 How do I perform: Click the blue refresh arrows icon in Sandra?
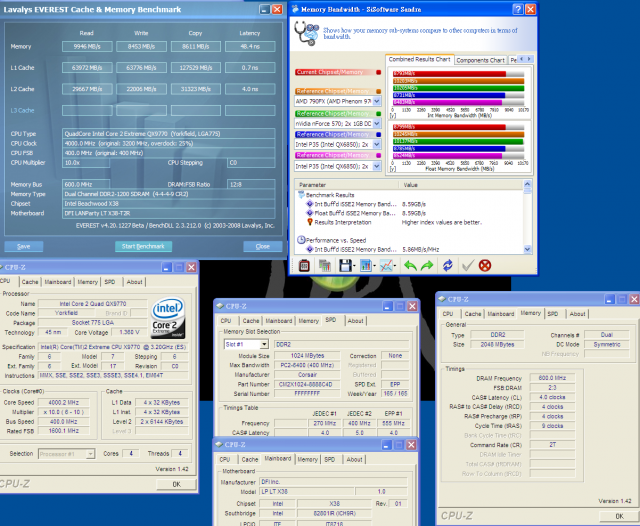pyautogui.click(x=448, y=266)
